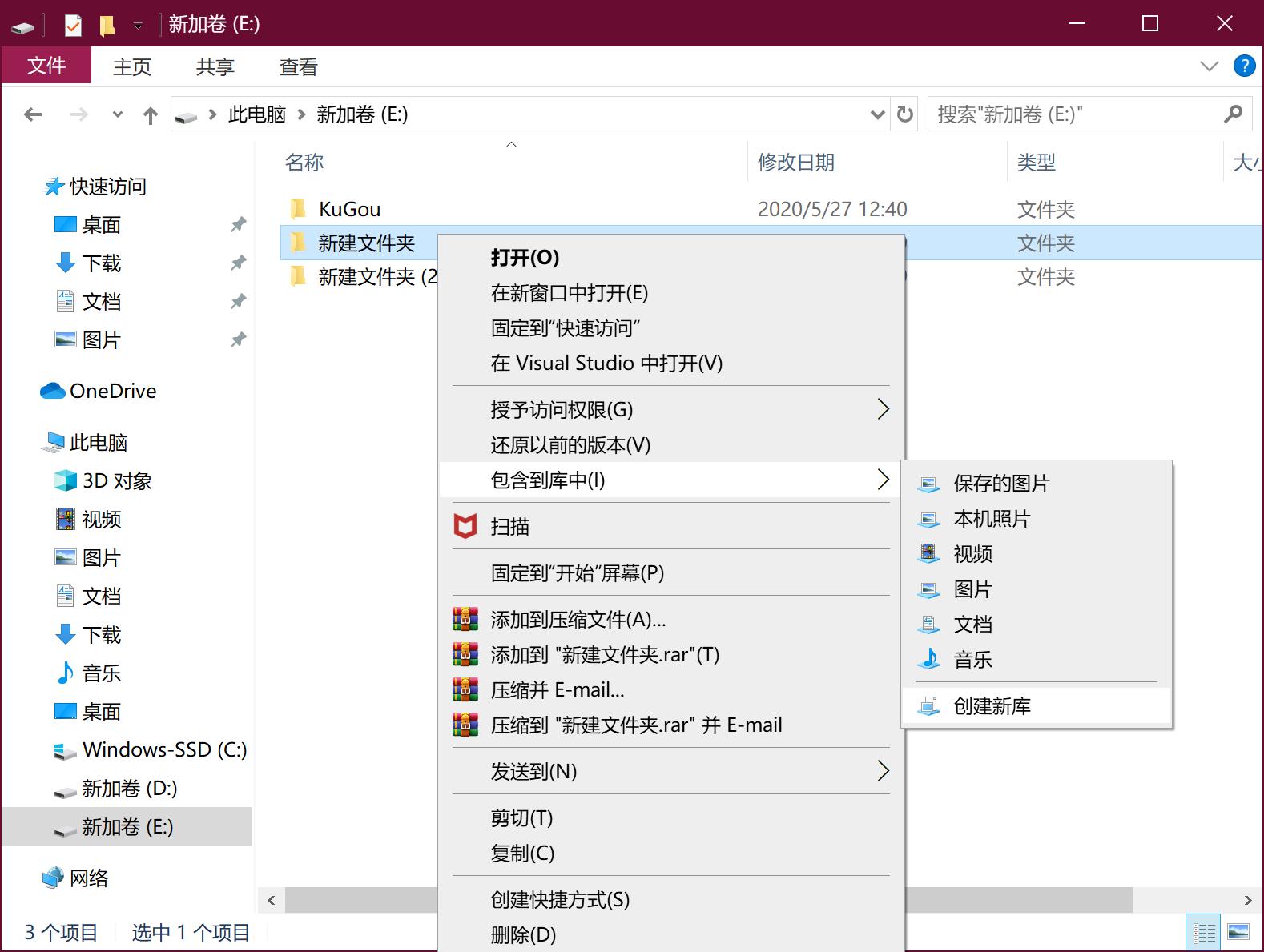The image size is (1264, 952).
Task: Select 保存的图片 library in submenu
Action: click(x=1037, y=484)
